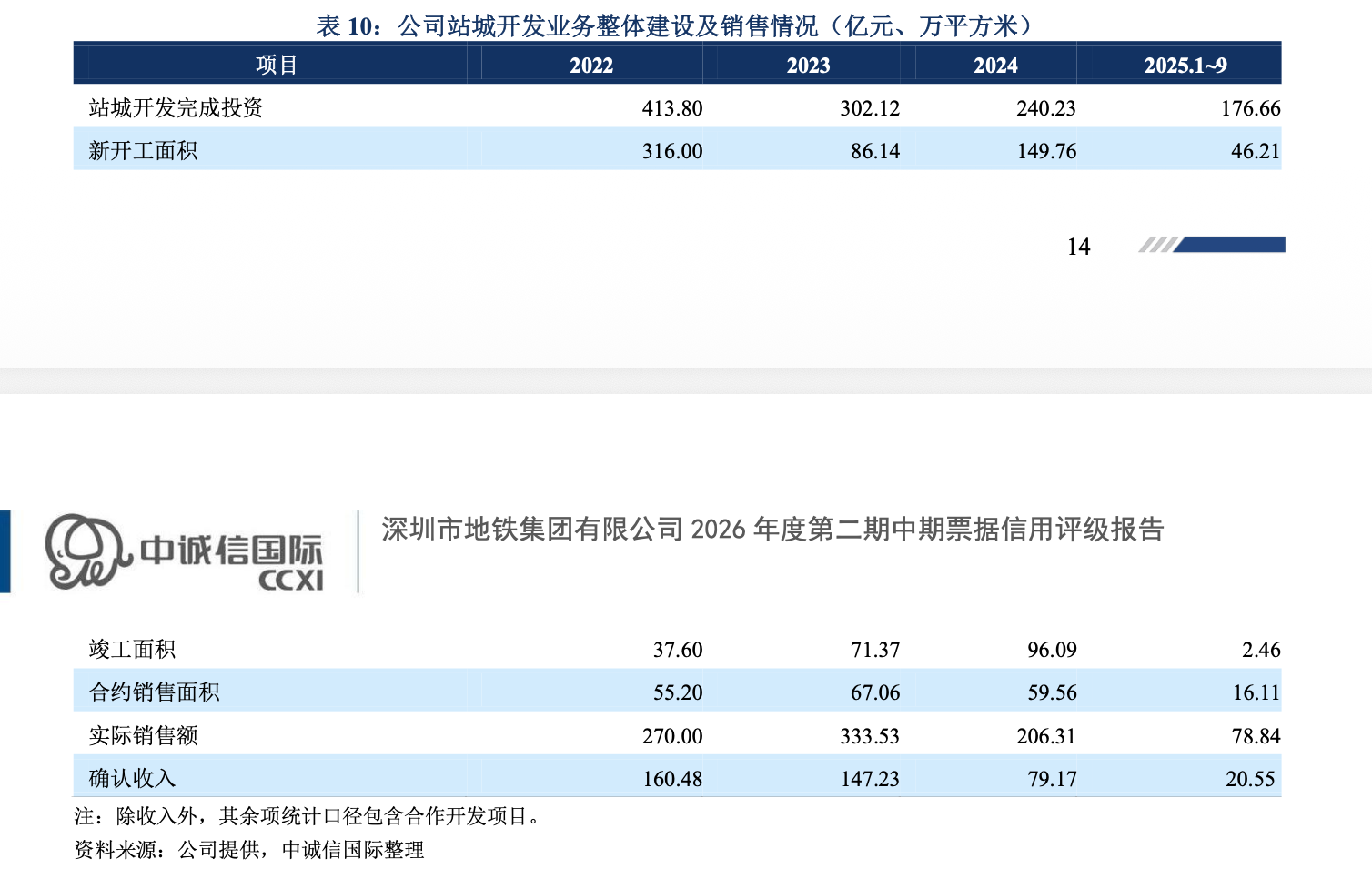Click the table 10 caption heading

(x=677, y=25)
